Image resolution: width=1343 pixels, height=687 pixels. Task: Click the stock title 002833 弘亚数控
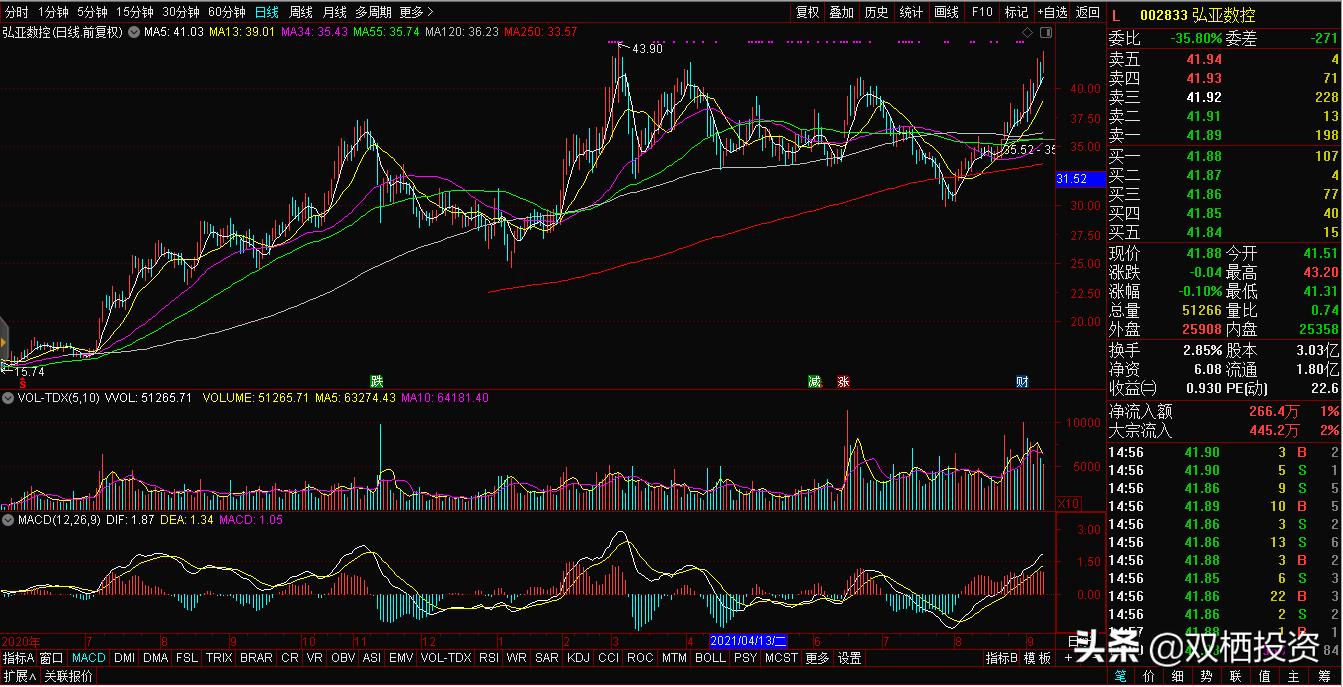[x=1197, y=15]
